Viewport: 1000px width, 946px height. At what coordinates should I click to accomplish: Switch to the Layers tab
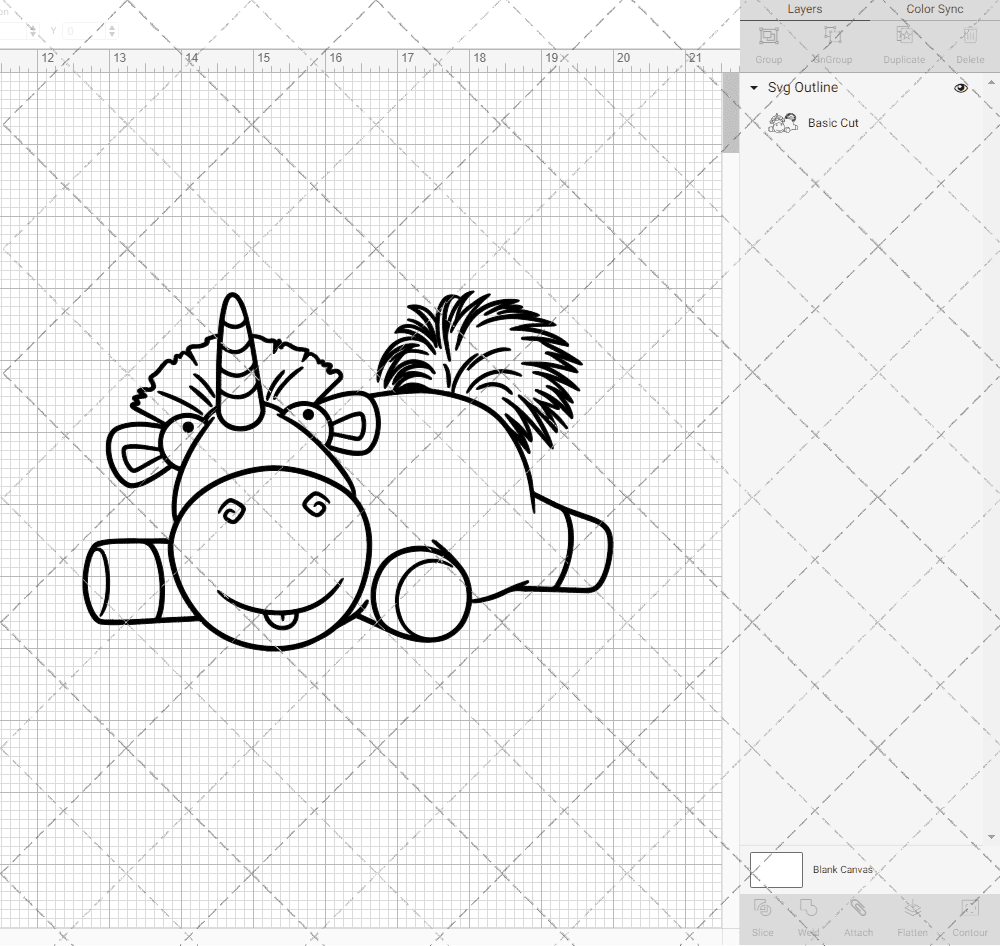(804, 10)
